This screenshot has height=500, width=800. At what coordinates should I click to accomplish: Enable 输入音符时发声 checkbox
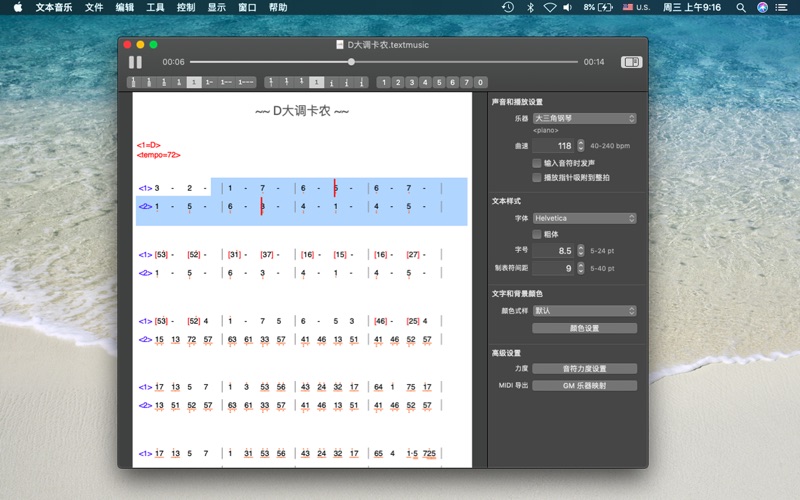[537, 162]
